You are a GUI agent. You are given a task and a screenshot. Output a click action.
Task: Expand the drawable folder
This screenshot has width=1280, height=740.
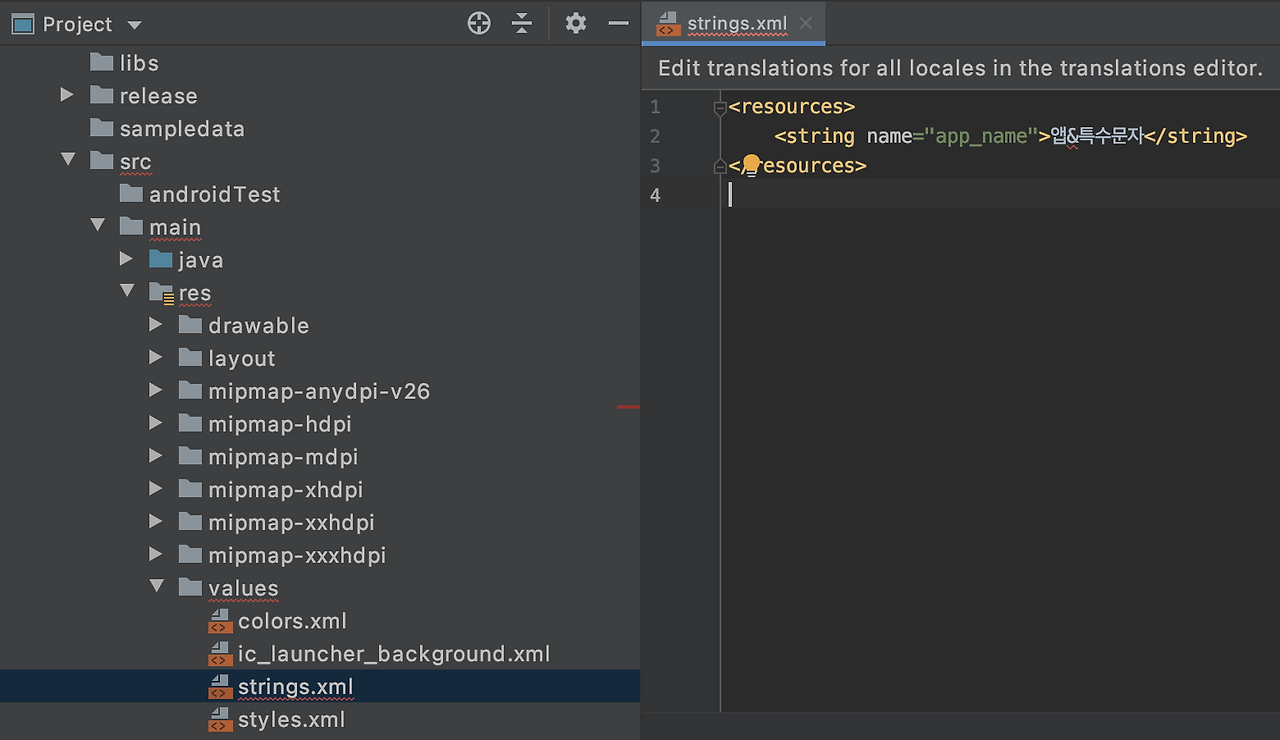(155, 325)
